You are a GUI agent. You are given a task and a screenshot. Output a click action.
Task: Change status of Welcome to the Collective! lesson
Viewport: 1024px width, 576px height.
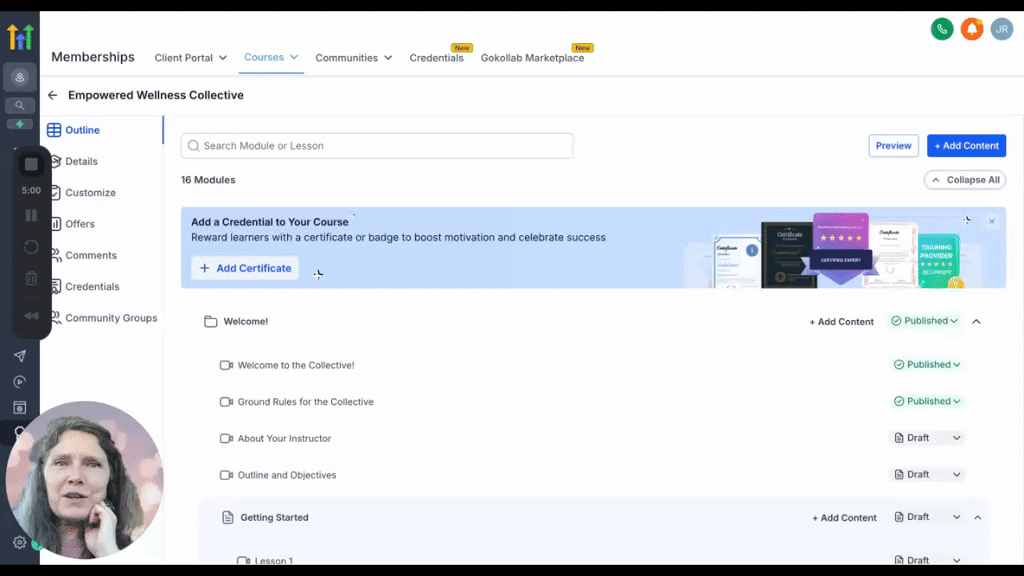coord(927,364)
